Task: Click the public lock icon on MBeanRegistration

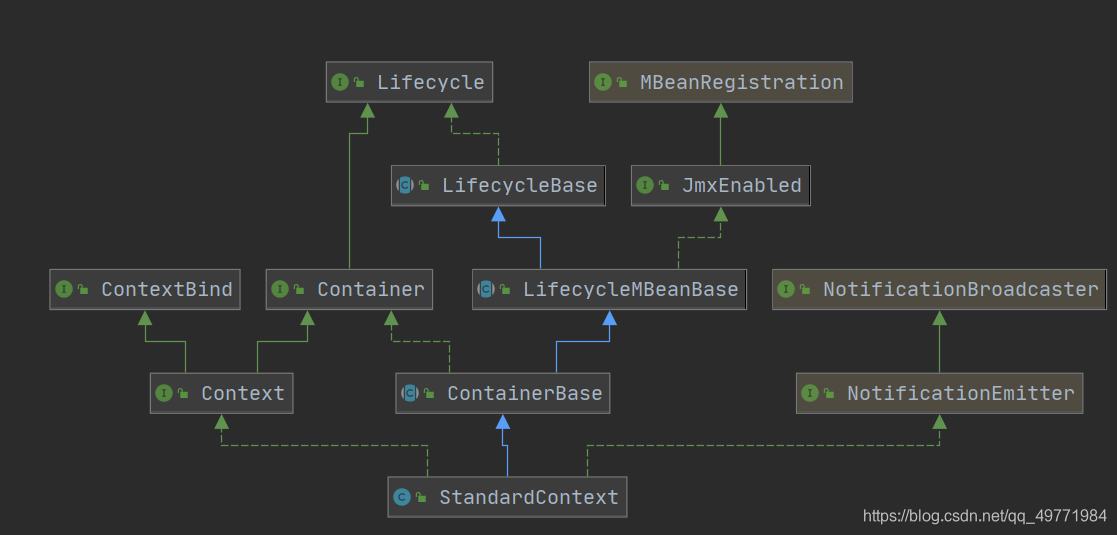Action: (623, 83)
